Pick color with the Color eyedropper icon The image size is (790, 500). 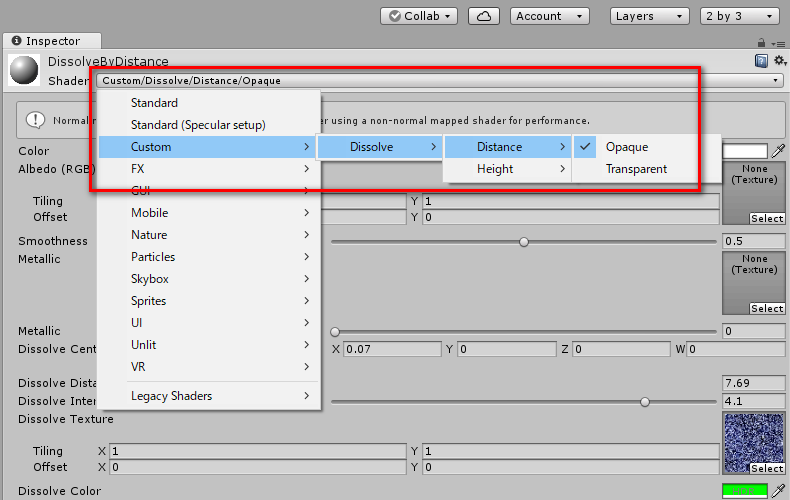[x=778, y=151]
